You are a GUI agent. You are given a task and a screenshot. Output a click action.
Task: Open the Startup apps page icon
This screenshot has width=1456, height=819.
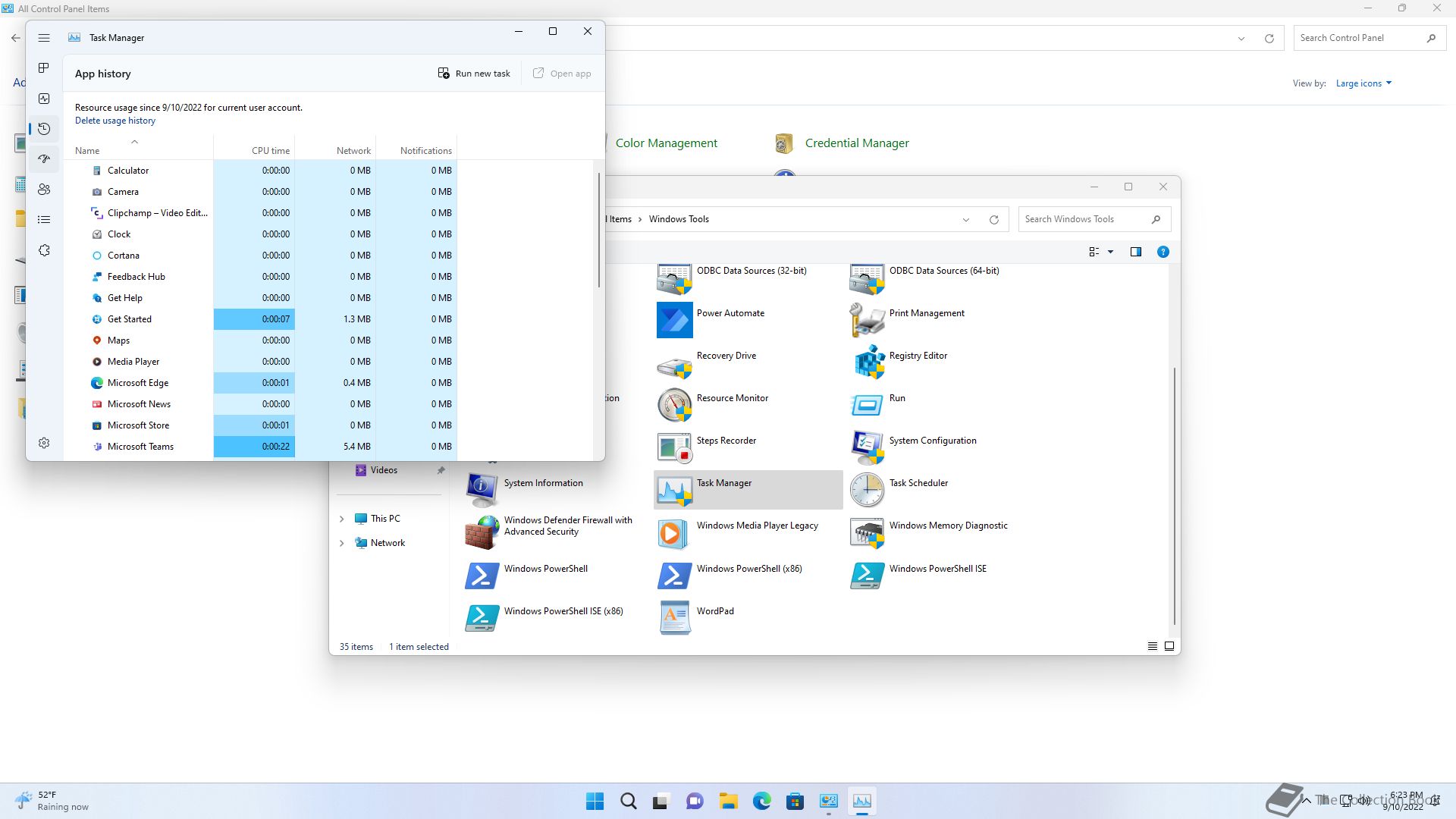pyautogui.click(x=44, y=159)
